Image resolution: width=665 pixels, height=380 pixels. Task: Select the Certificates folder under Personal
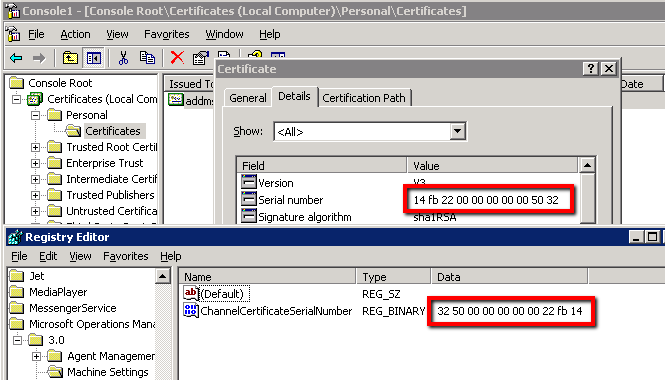pos(113,131)
